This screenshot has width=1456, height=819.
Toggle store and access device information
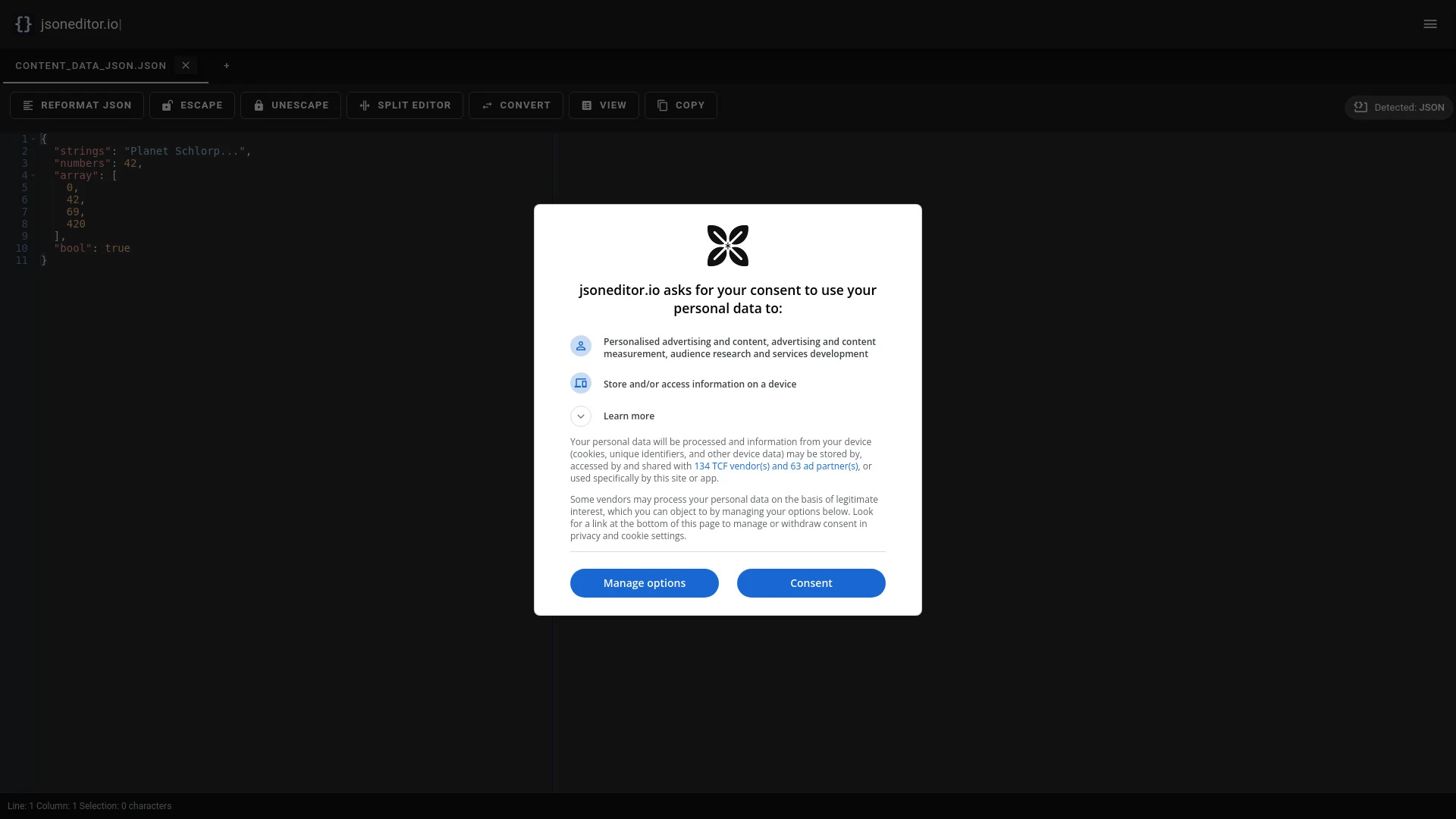pyautogui.click(x=581, y=383)
